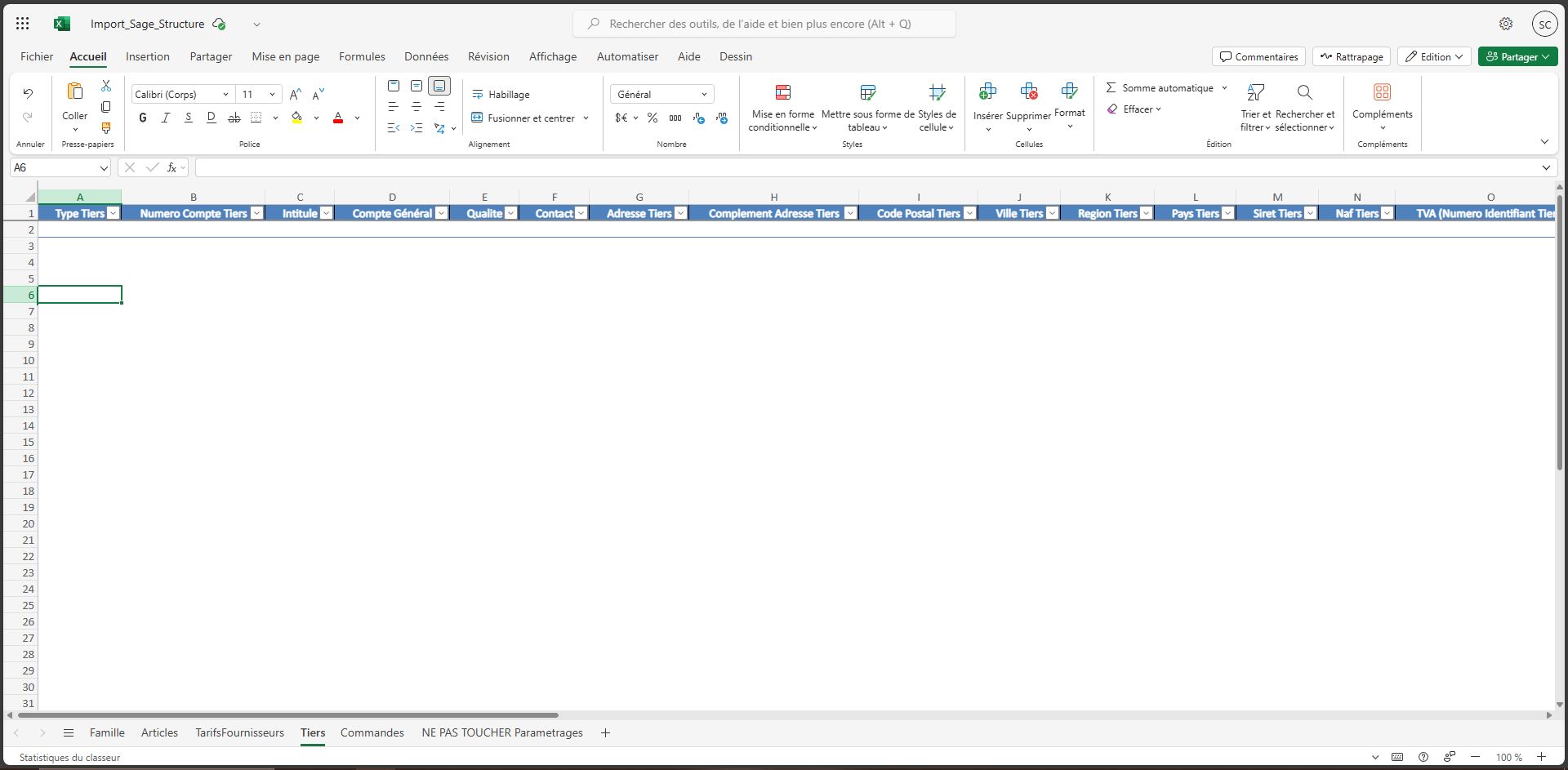Open the Formules ribbon tab
The height and width of the screenshot is (770, 1568).
[362, 56]
